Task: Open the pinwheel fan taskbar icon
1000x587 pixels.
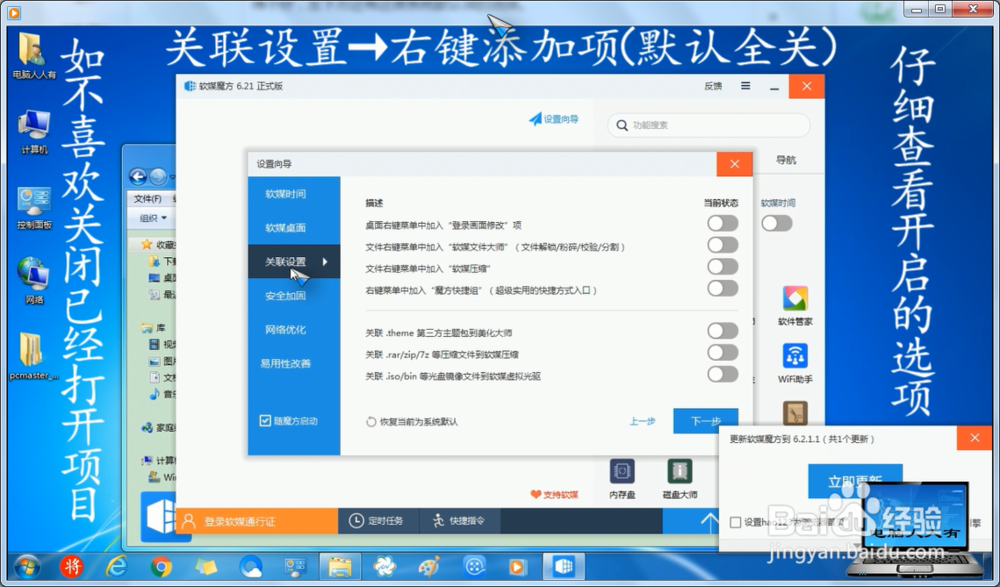Action: 385,567
